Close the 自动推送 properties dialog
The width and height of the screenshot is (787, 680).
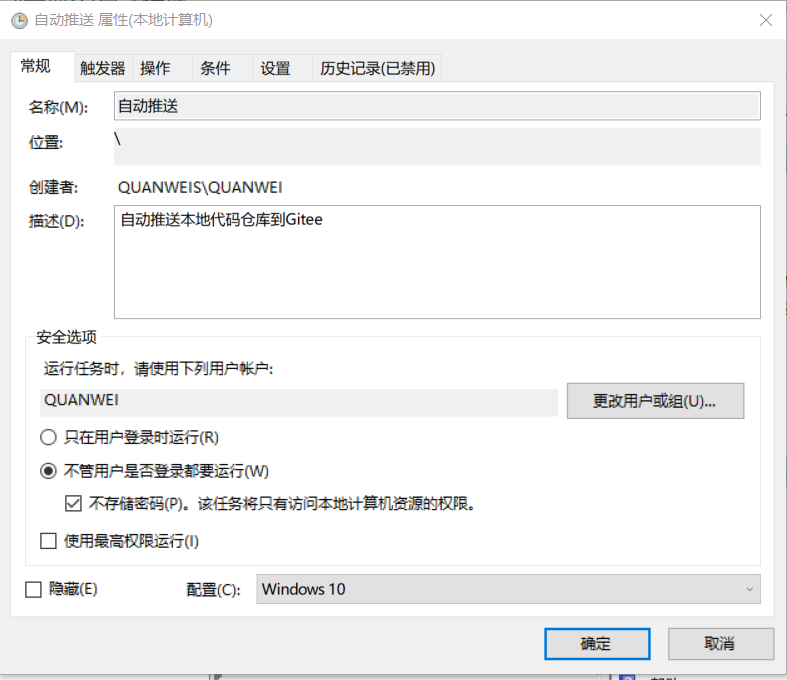tap(765, 20)
